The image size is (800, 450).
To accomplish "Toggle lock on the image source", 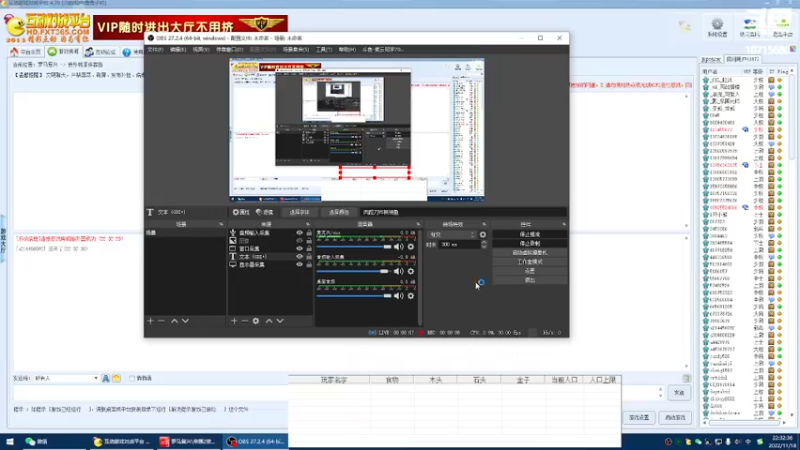I will pos(309,240).
